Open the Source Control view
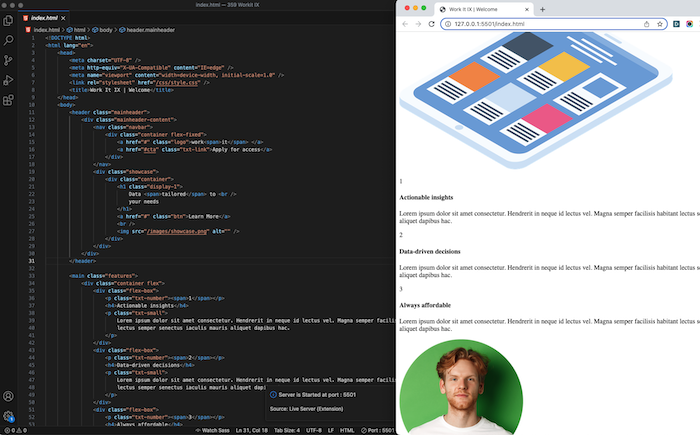Screen dimensions: 700x435 [x=8, y=60]
